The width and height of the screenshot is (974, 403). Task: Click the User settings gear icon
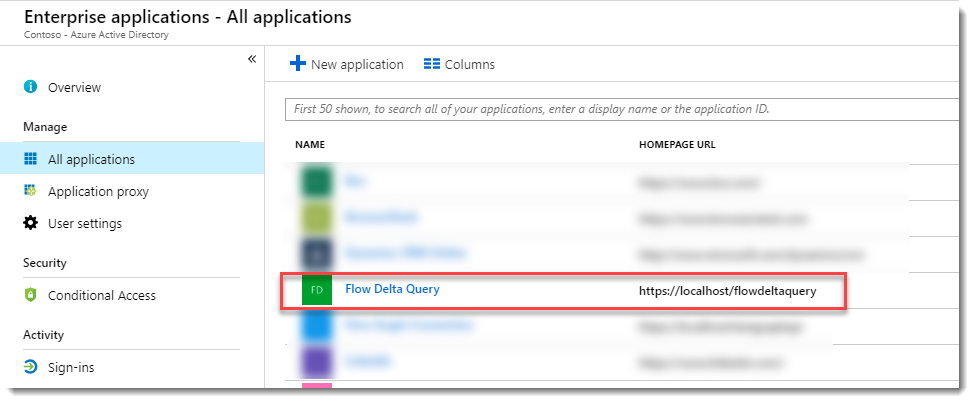30,223
